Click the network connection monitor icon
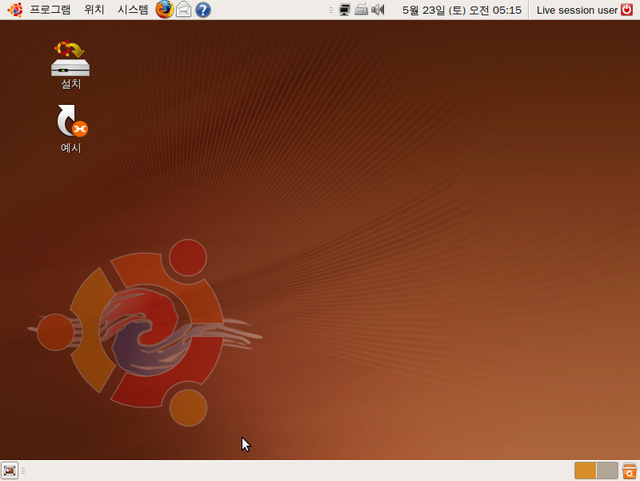The image size is (640, 481). (345, 10)
